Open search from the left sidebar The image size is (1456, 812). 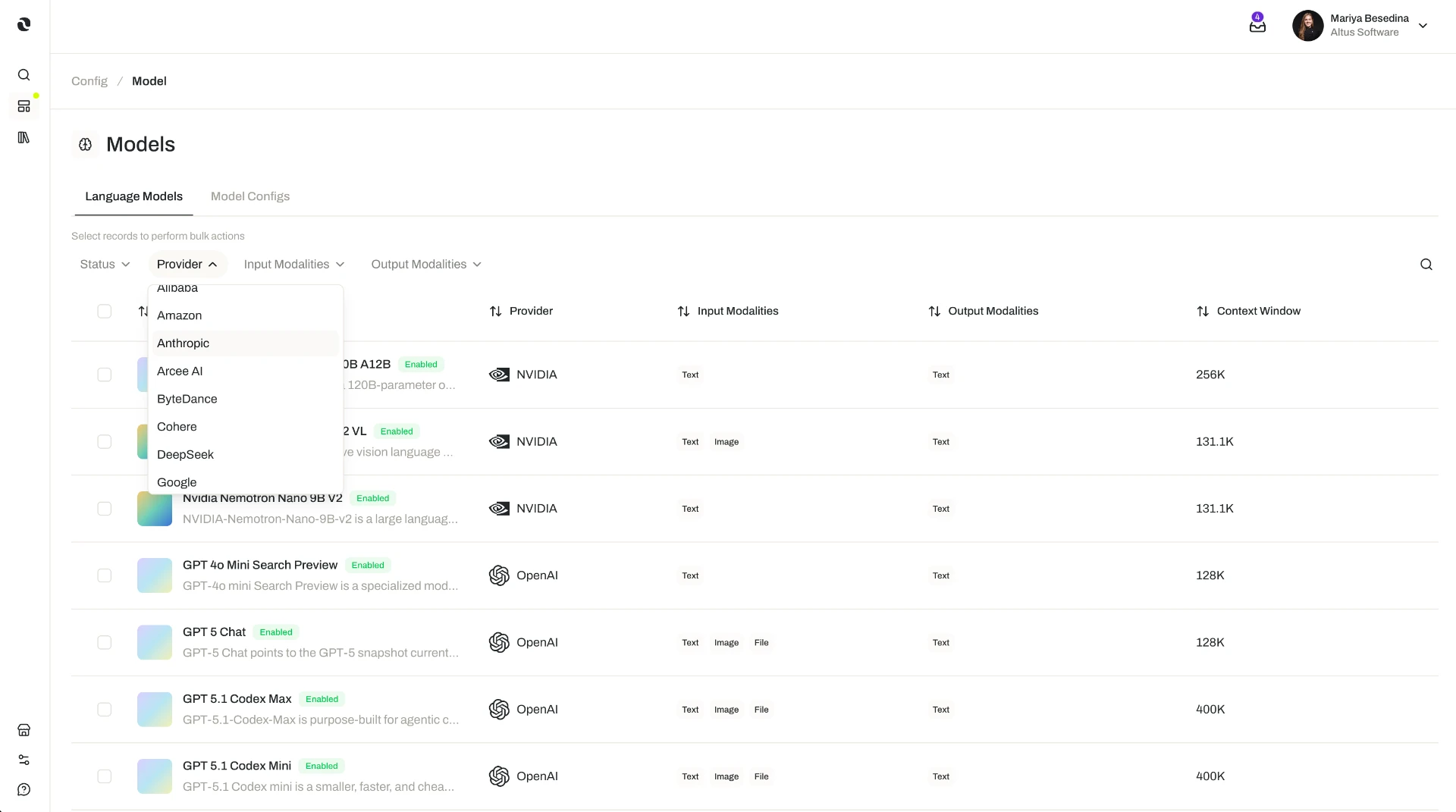[x=24, y=75]
